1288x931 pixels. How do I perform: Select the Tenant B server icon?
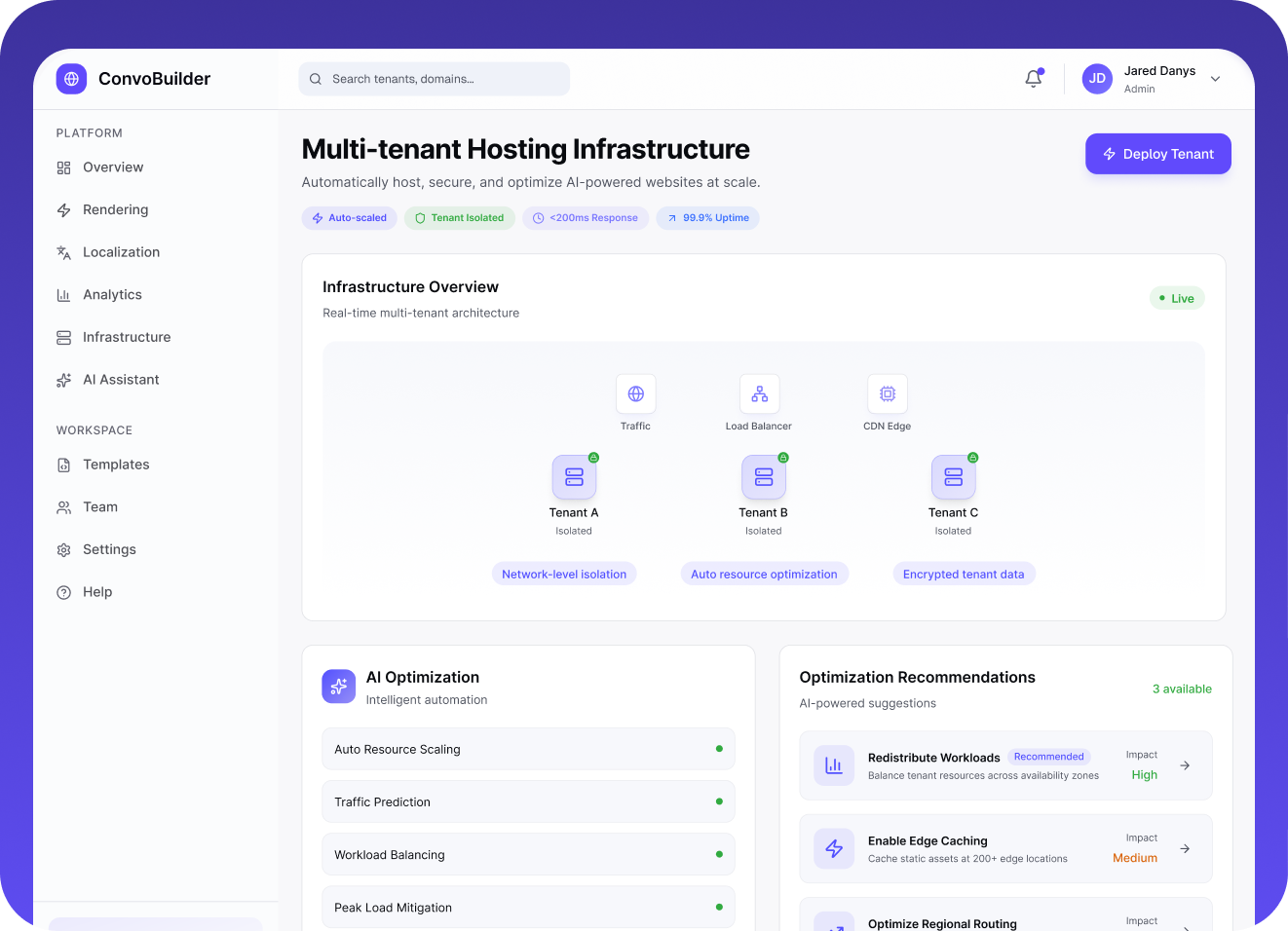764,477
